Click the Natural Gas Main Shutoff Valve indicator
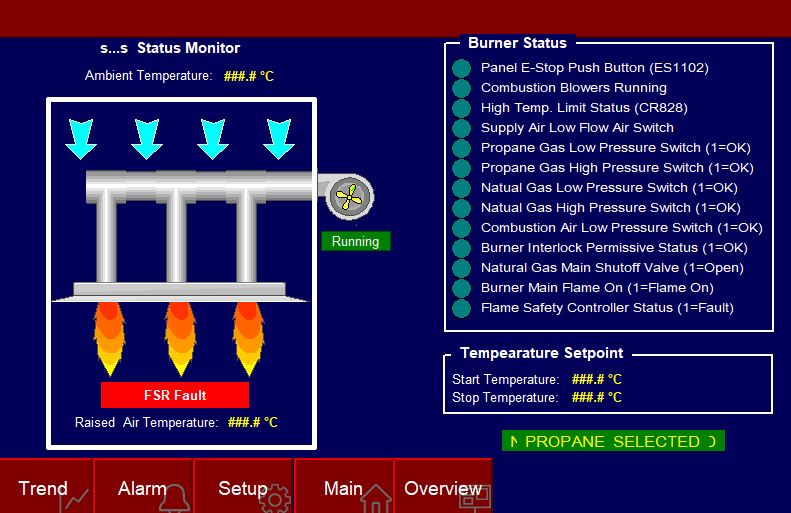This screenshot has width=791, height=513. point(461,268)
